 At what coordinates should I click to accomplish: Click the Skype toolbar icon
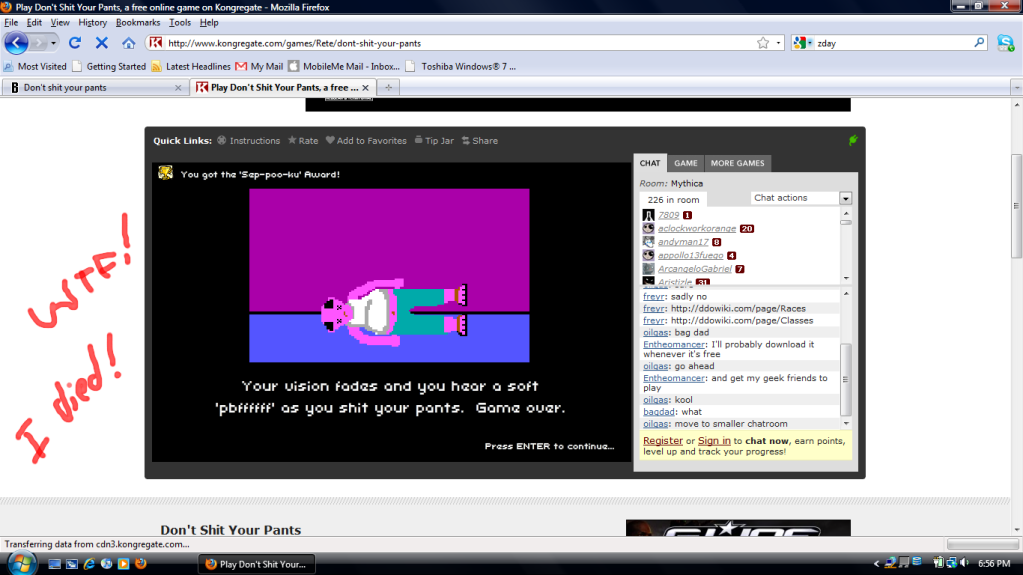1005,43
